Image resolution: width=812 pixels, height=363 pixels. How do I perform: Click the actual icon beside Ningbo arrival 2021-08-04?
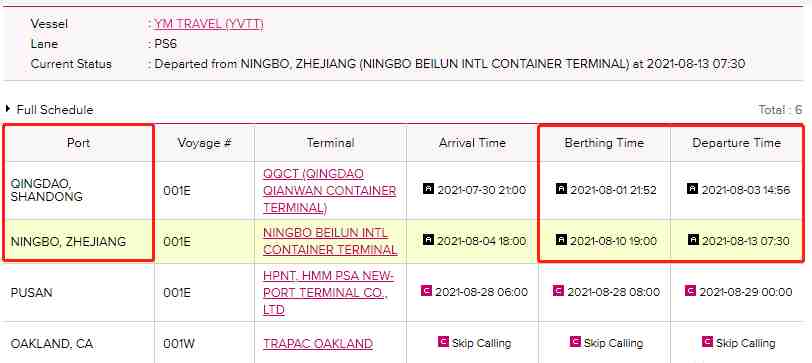pyautogui.click(x=428, y=240)
